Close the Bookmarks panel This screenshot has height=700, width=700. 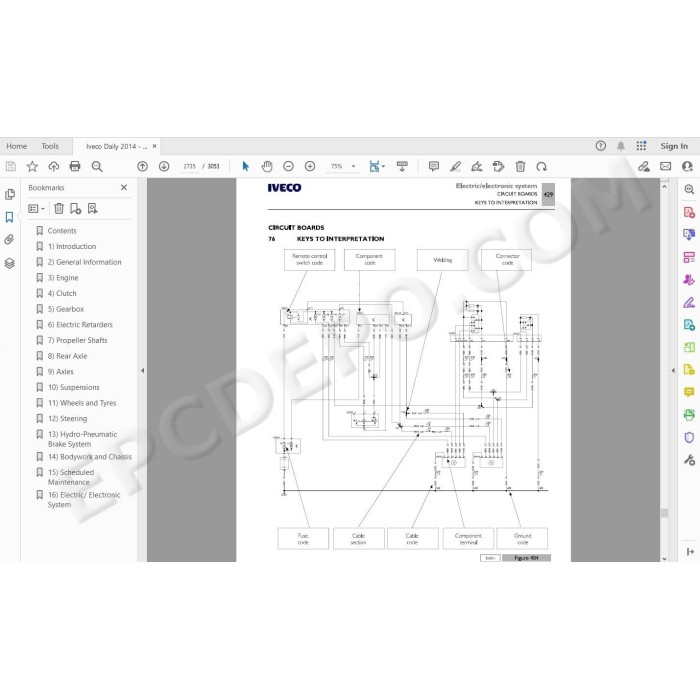point(124,188)
